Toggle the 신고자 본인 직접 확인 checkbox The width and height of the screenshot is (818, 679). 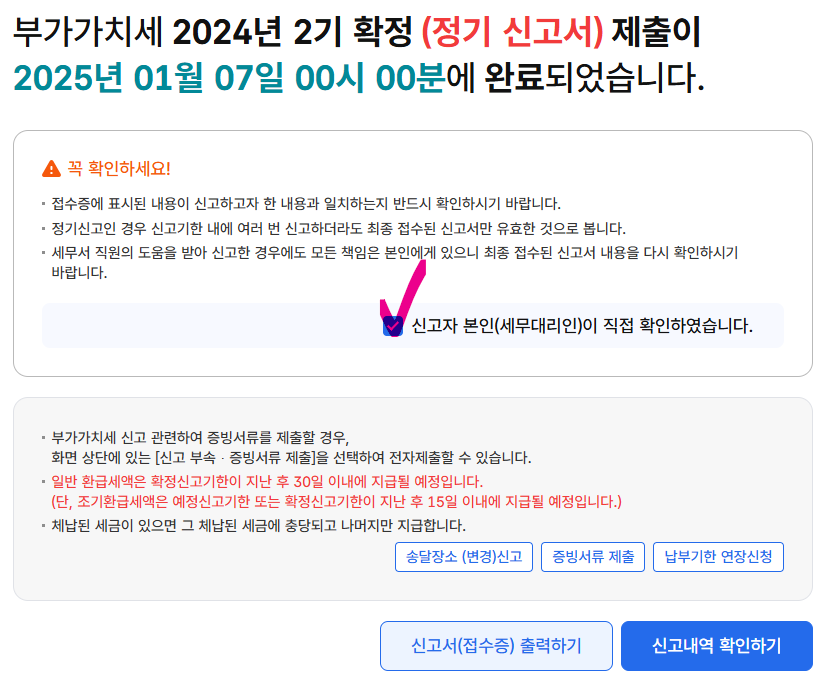pos(392,326)
